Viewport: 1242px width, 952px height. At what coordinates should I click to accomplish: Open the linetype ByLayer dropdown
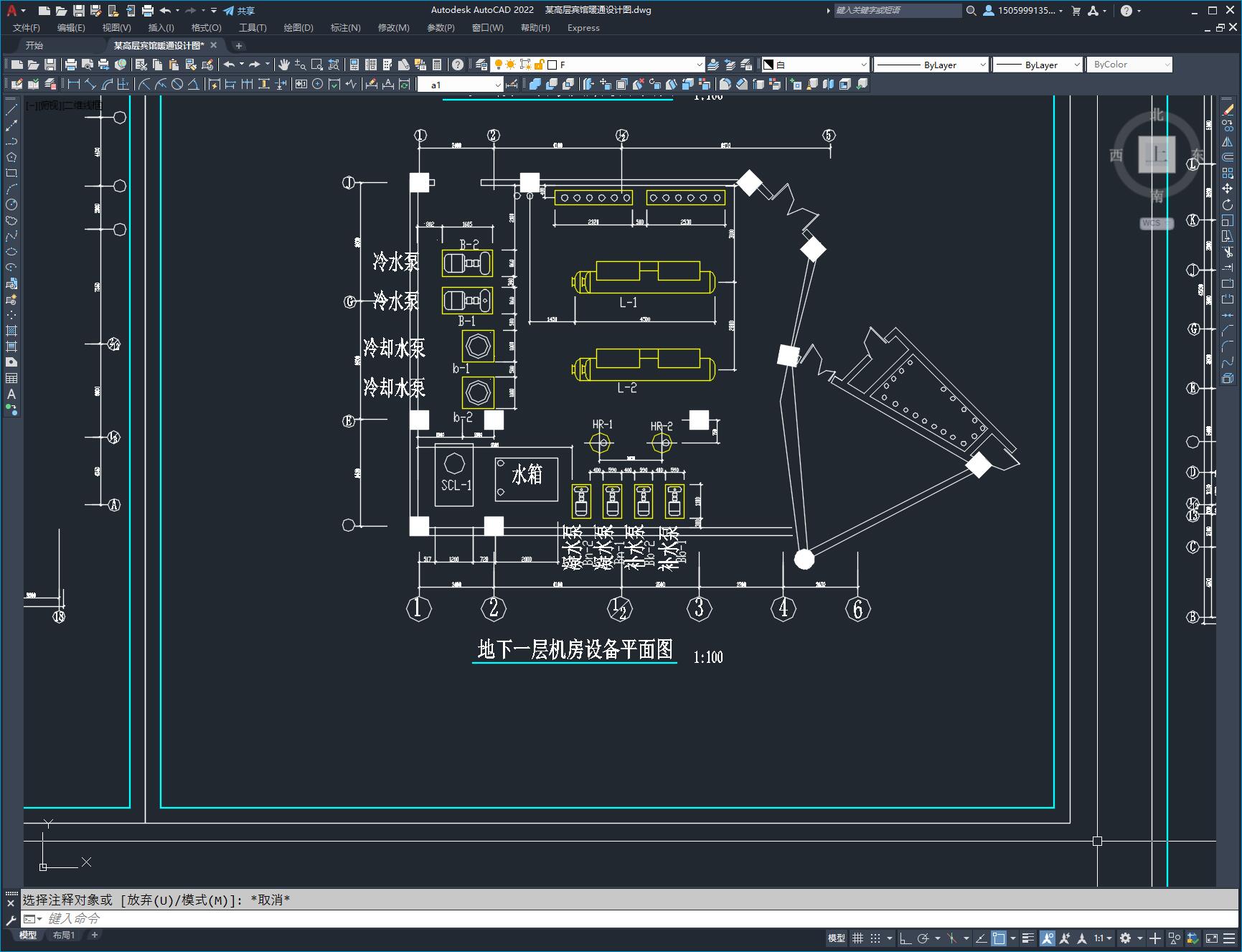931,65
